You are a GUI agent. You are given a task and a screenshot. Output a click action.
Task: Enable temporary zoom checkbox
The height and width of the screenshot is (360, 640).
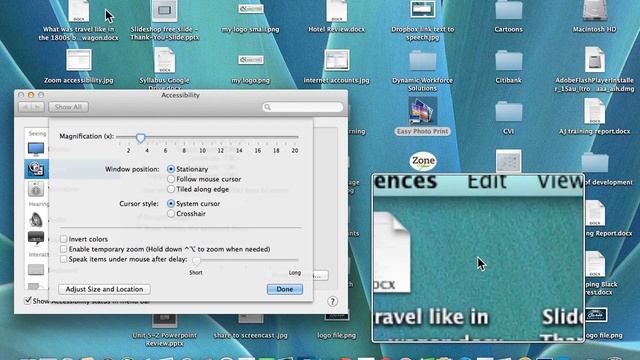coord(63,249)
